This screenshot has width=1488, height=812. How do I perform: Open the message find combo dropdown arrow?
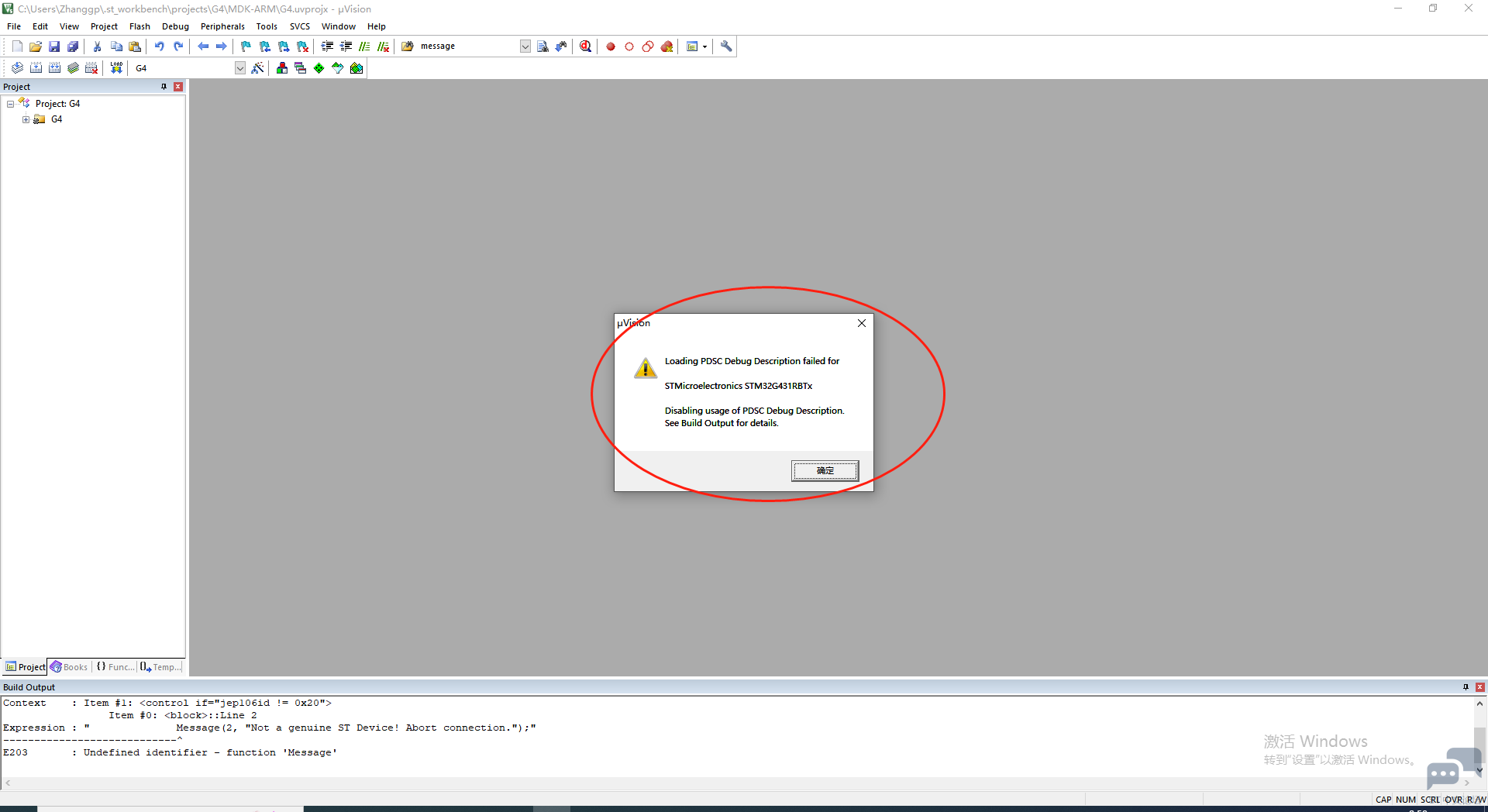[x=525, y=46]
